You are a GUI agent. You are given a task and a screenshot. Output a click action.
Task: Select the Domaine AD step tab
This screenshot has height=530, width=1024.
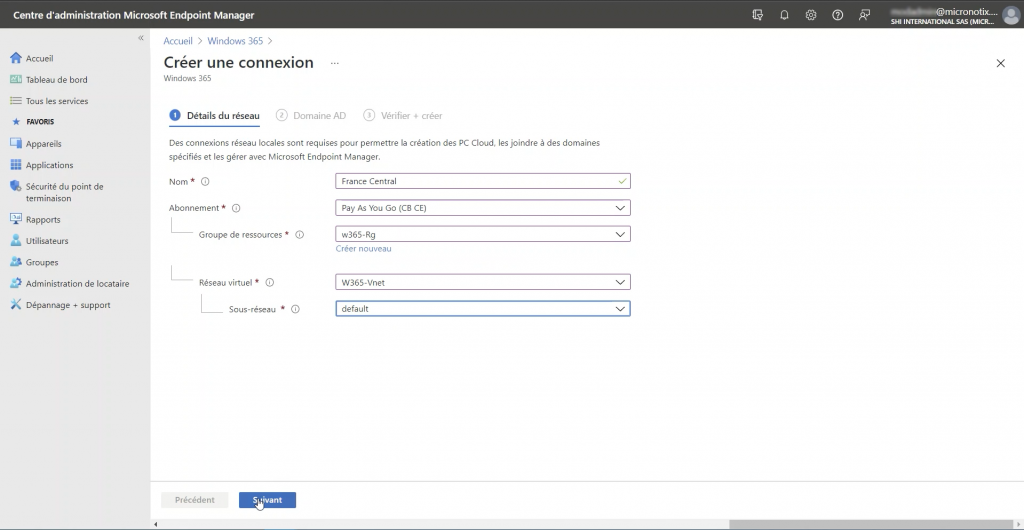click(x=311, y=116)
